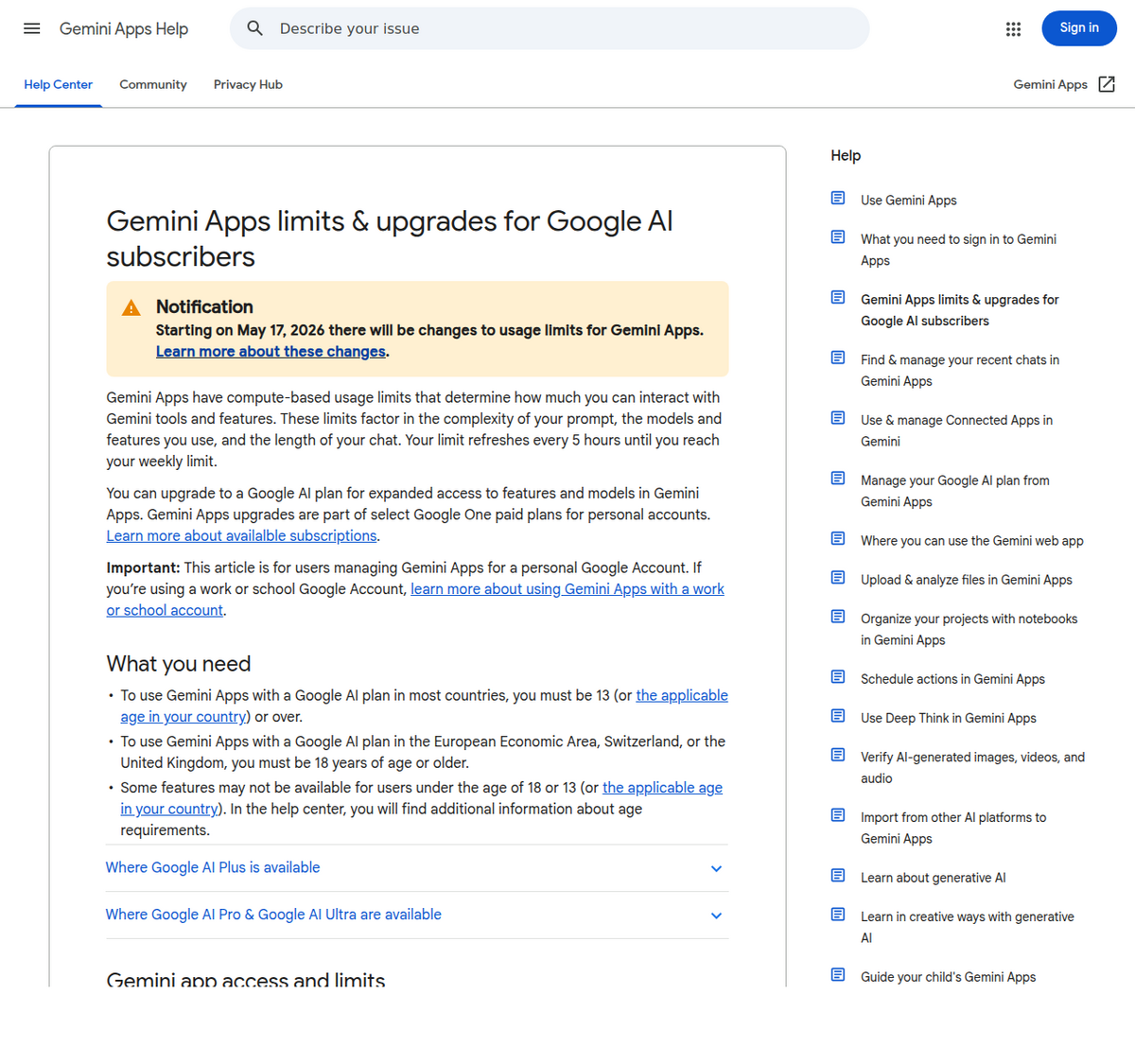This screenshot has width=1135, height=1064.
Task: Click the Gemini Apps Help title
Action: (124, 28)
